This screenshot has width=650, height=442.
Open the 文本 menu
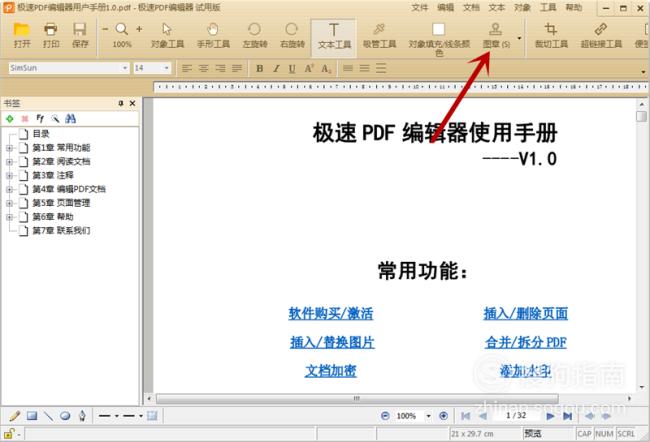(497, 7)
